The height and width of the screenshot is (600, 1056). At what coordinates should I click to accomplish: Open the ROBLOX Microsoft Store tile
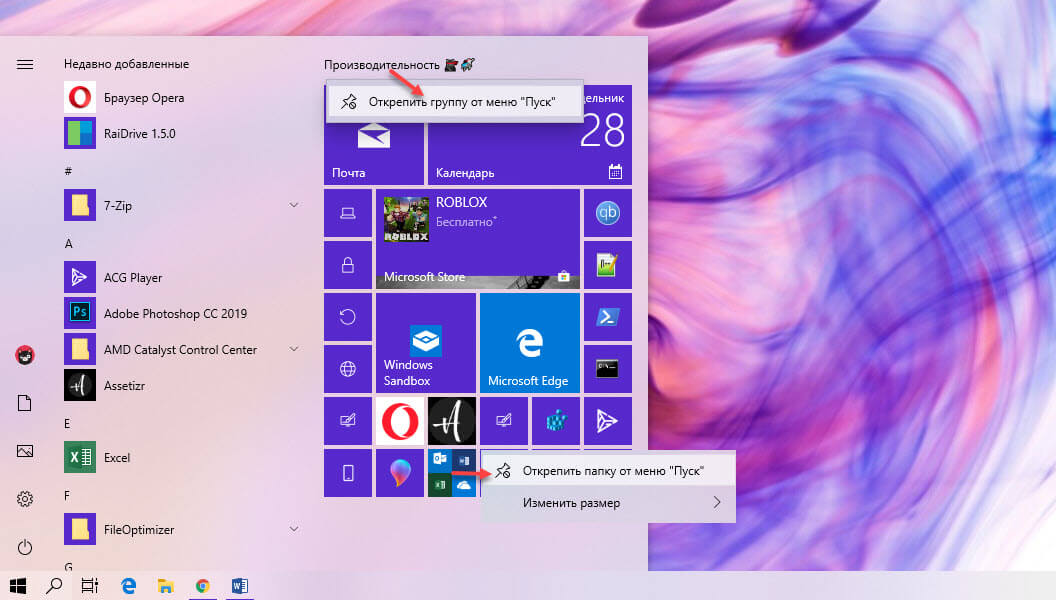[477, 238]
